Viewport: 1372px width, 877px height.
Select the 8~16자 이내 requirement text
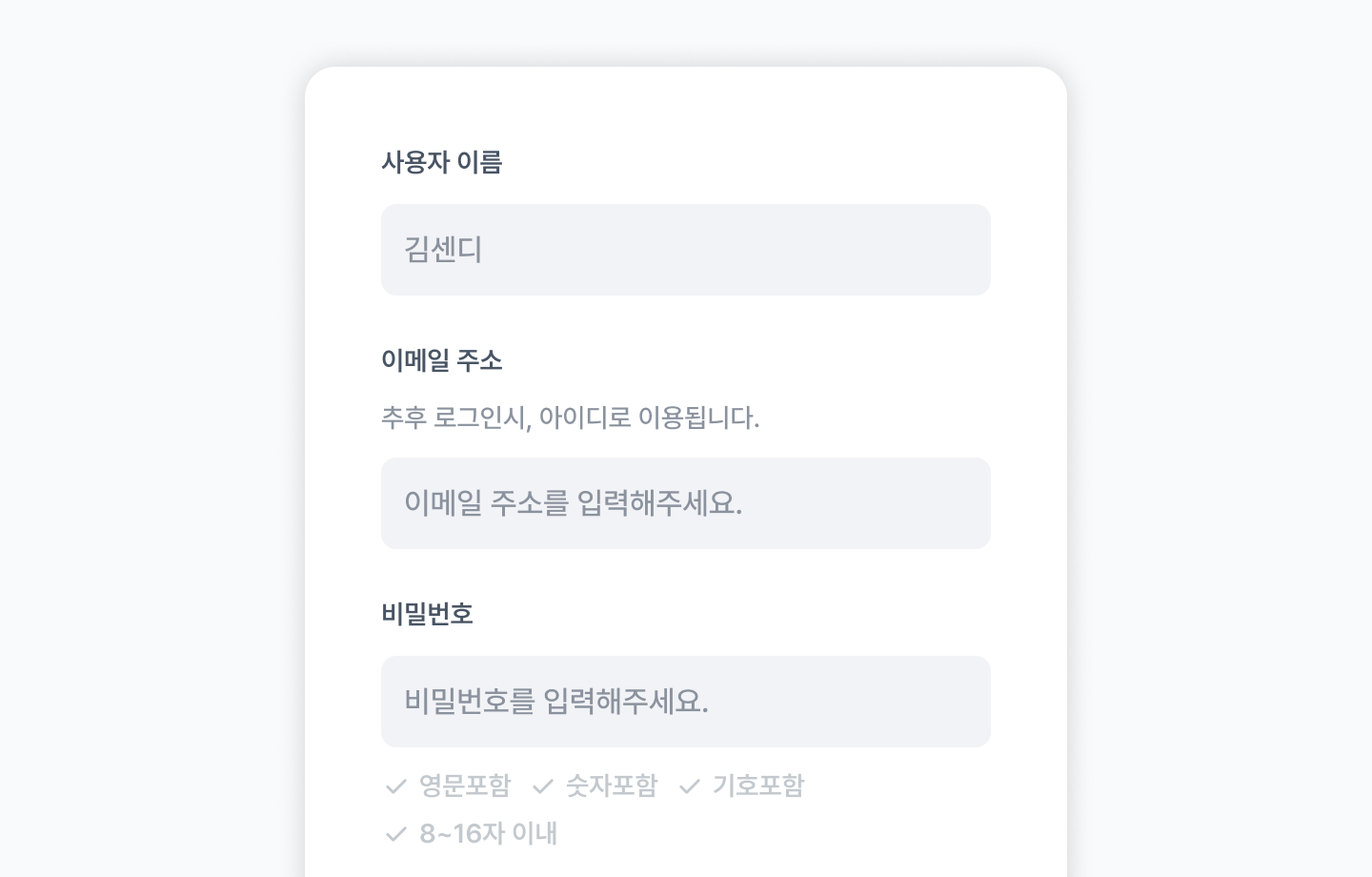[x=488, y=833]
